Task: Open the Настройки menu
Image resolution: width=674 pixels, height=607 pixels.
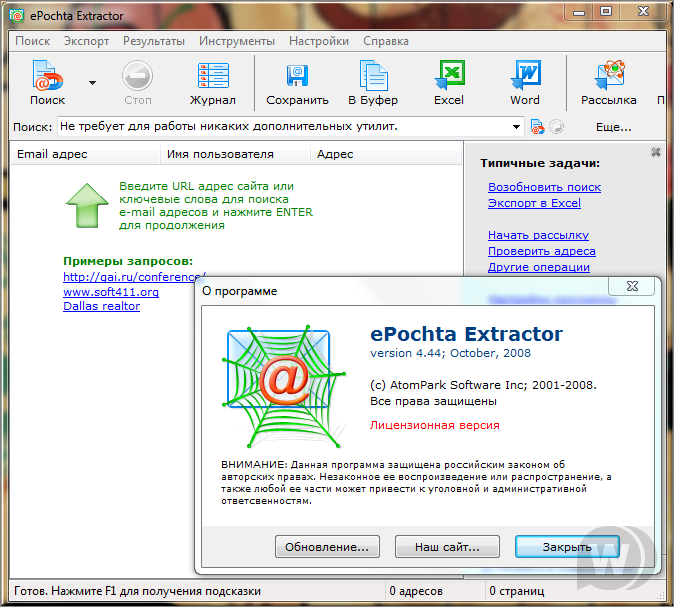Action: [319, 41]
